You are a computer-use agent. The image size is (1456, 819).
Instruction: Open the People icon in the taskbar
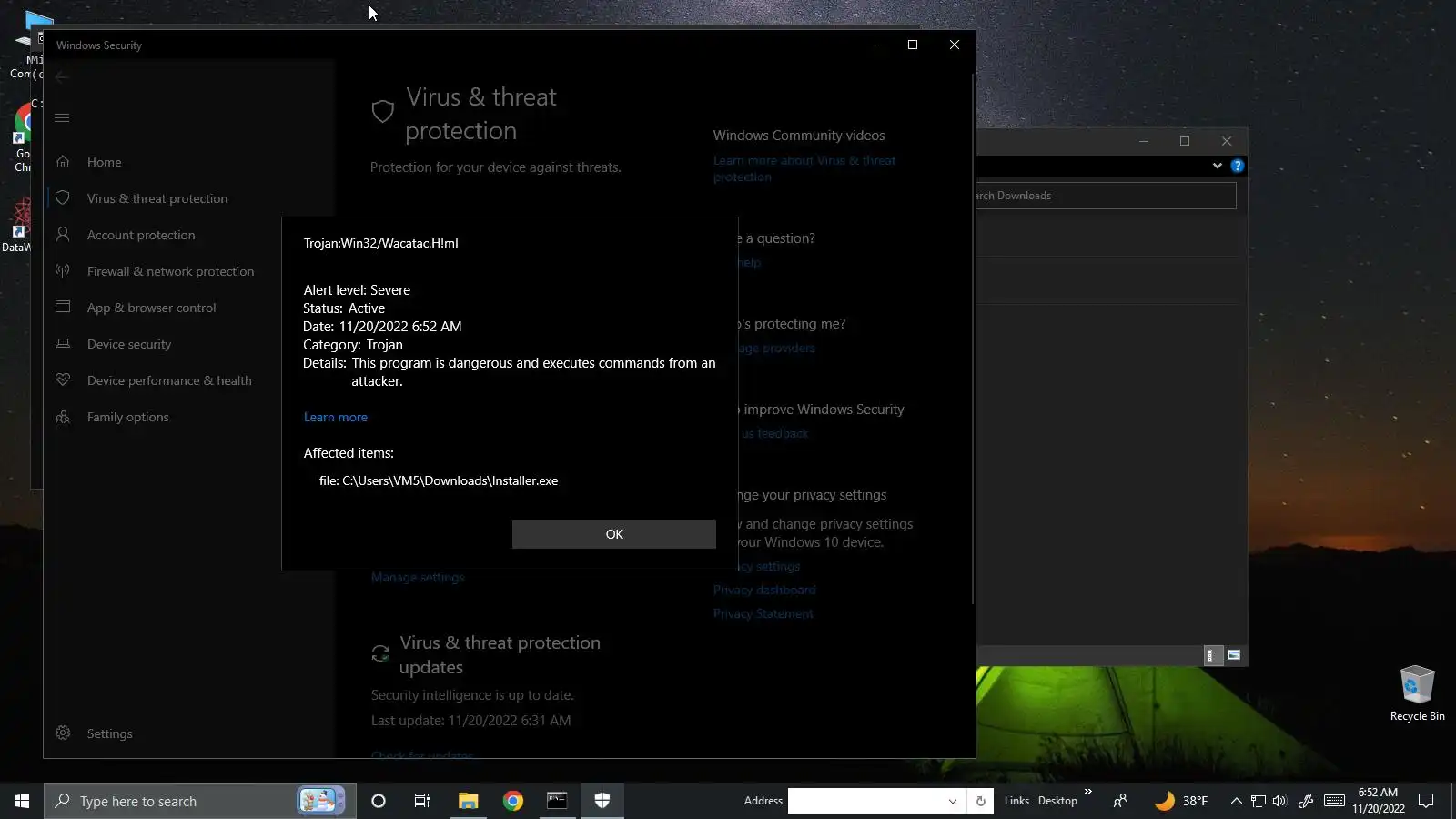tap(1120, 801)
